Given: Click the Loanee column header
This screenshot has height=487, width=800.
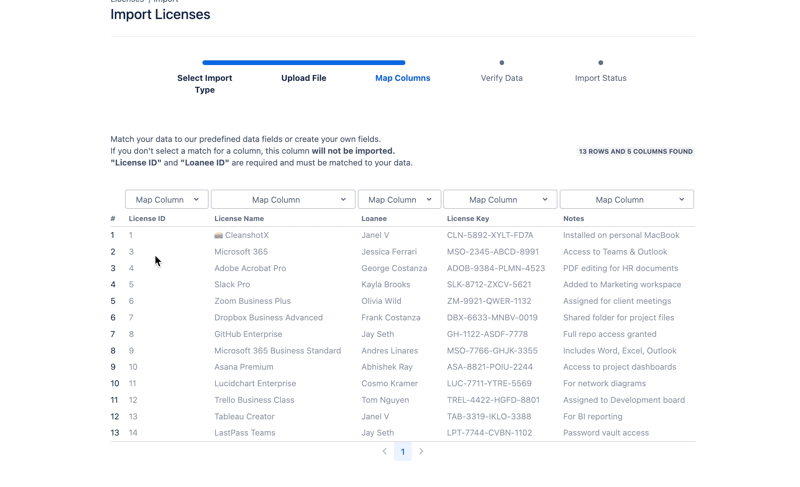Looking at the screenshot, I should coord(374,218).
